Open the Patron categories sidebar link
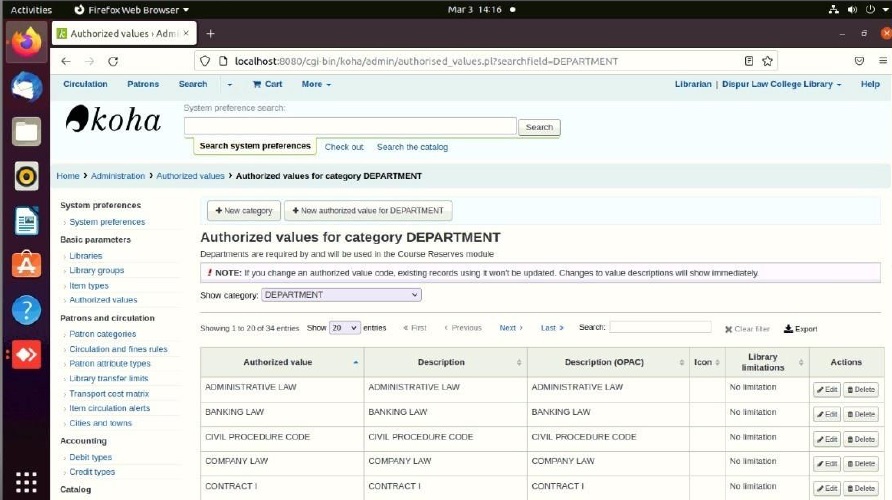The height and width of the screenshot is (500, 892). pos(102,334)
